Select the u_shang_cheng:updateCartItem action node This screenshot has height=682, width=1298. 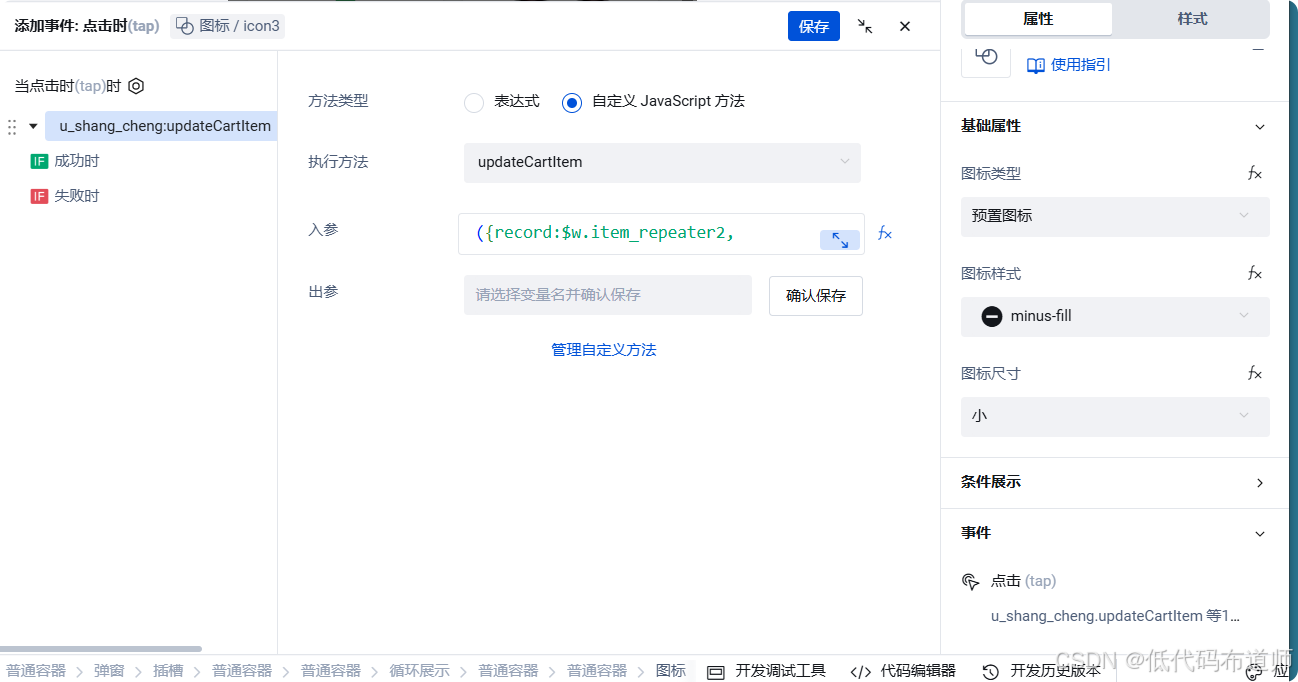click(161, 126)
